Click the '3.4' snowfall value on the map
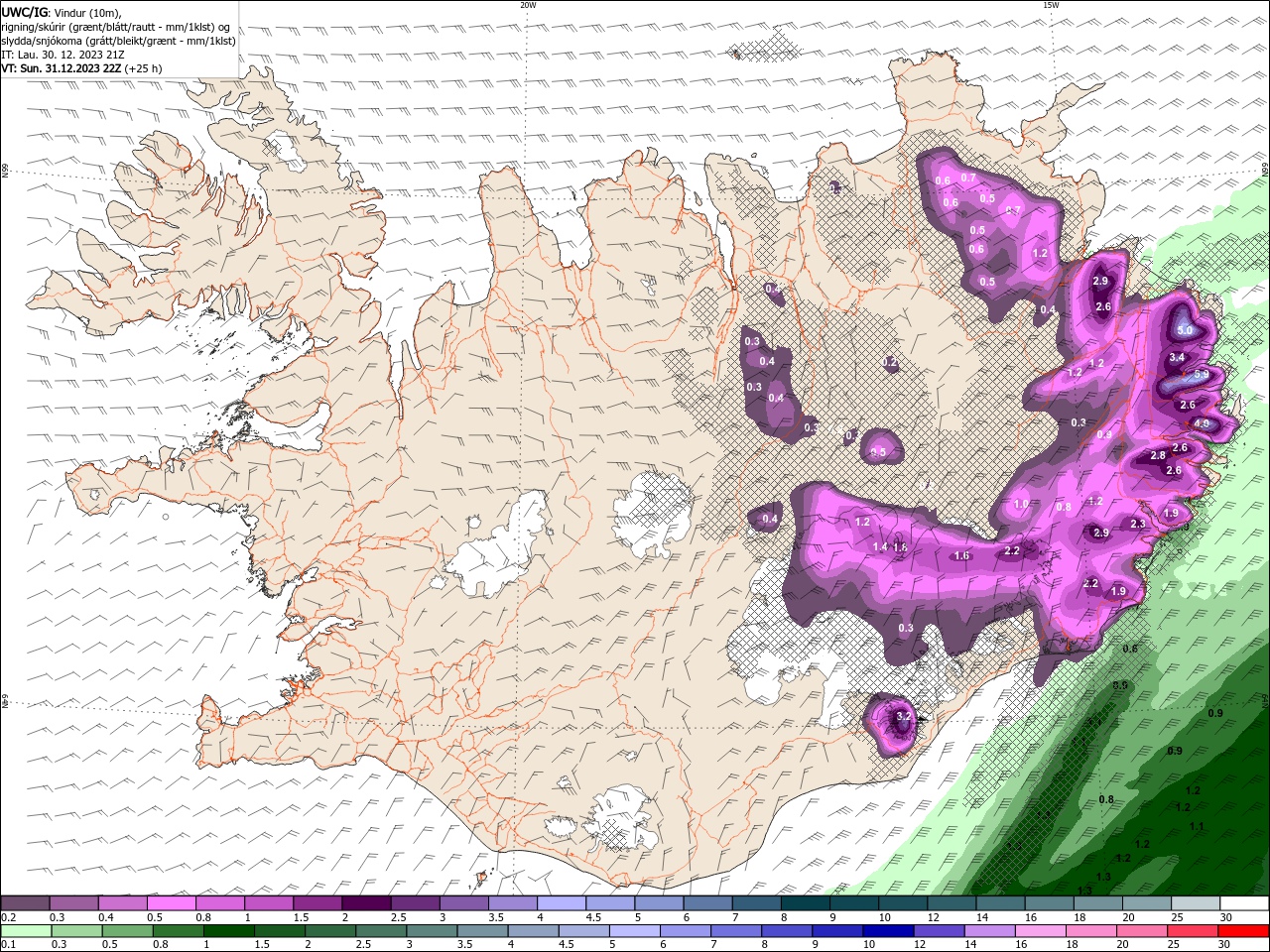Viewport: 1270px width, 952px height. pyautogui.click(x=1177, y=357)
